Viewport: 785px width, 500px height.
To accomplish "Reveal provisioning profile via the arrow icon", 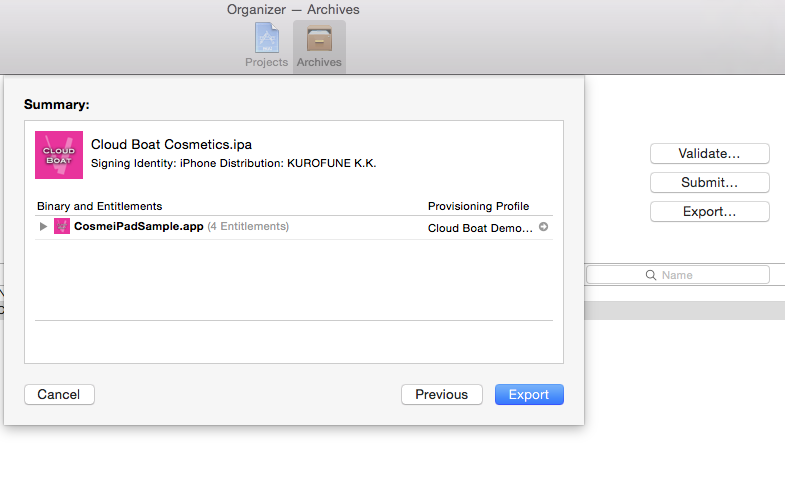I will [543, 227].
